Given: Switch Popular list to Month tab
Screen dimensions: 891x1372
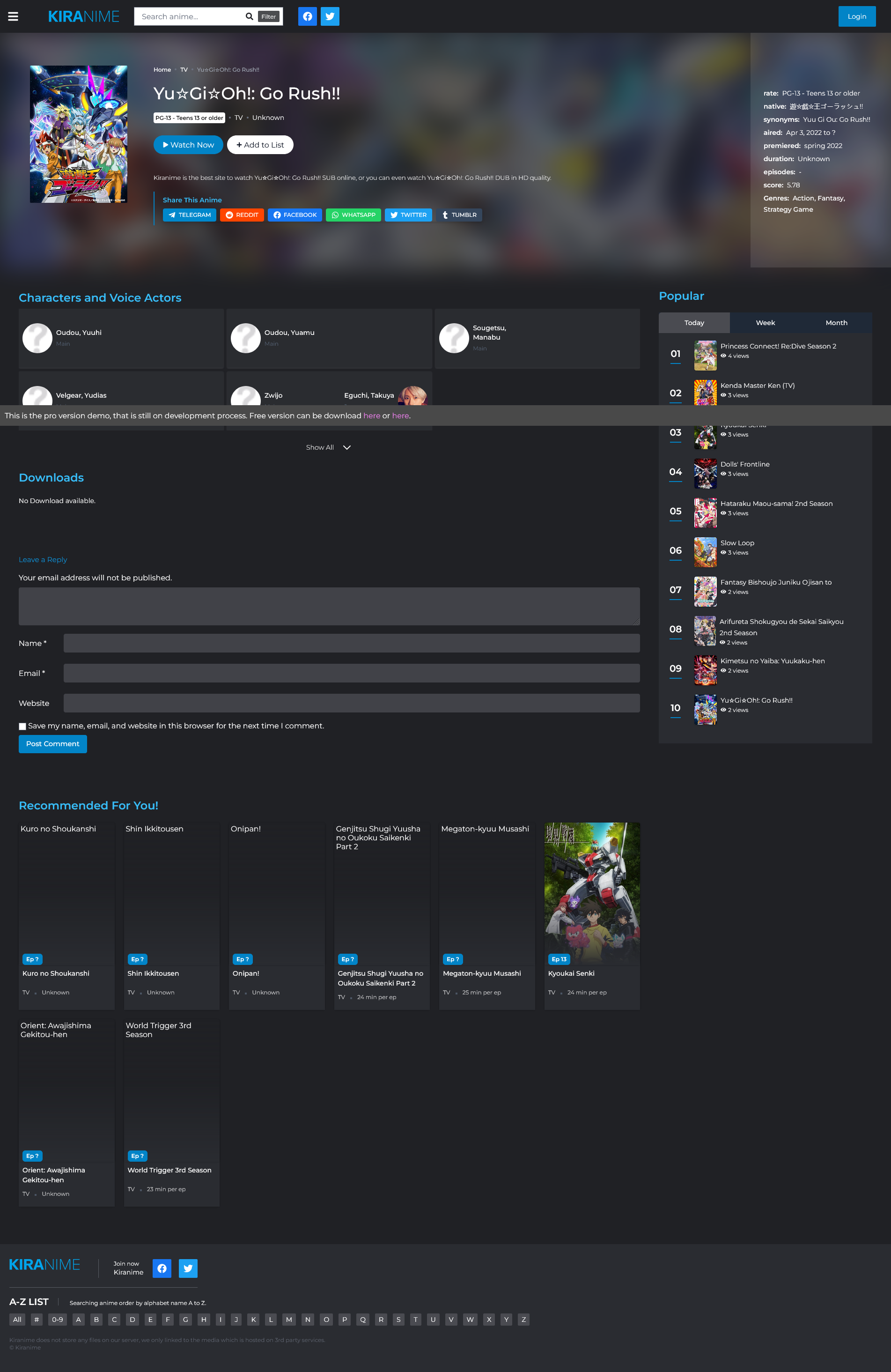Looking at the screenshot, I should coord(836,323).
